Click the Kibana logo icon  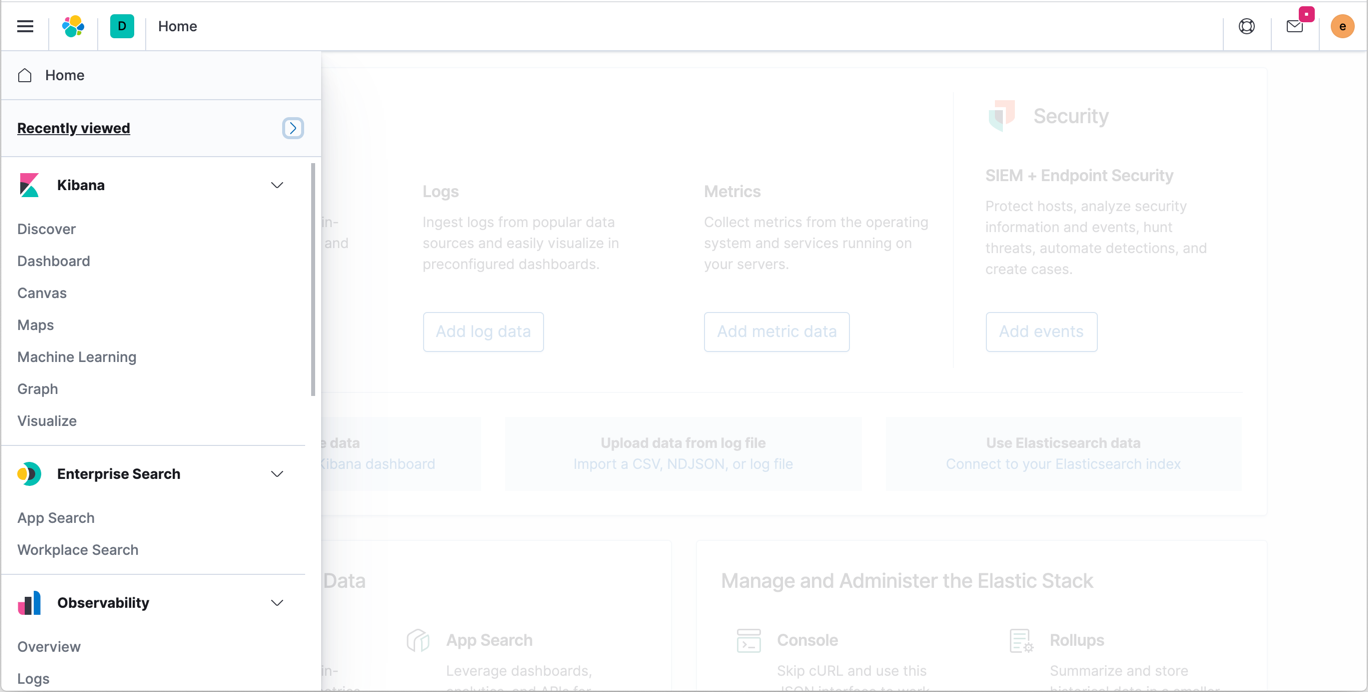click(29, 185)
